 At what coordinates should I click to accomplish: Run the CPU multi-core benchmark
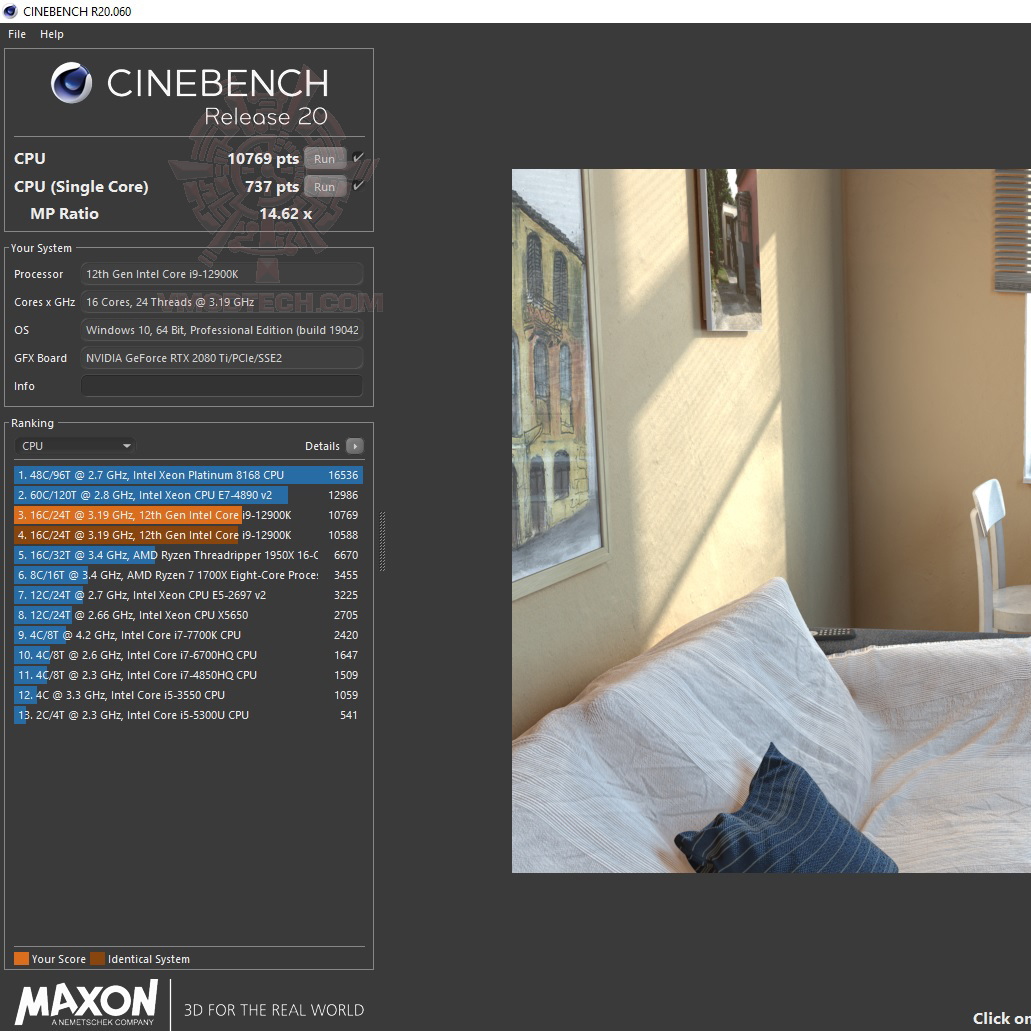(x=325, y=158)
